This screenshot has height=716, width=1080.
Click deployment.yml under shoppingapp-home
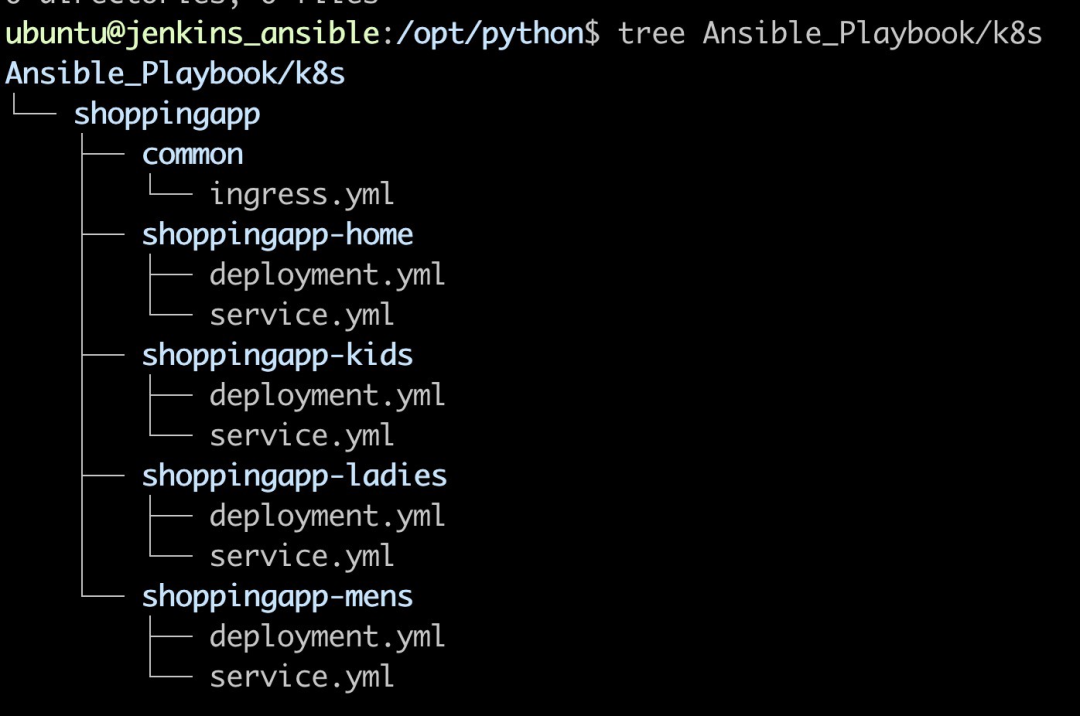click(x=327, y=275)
